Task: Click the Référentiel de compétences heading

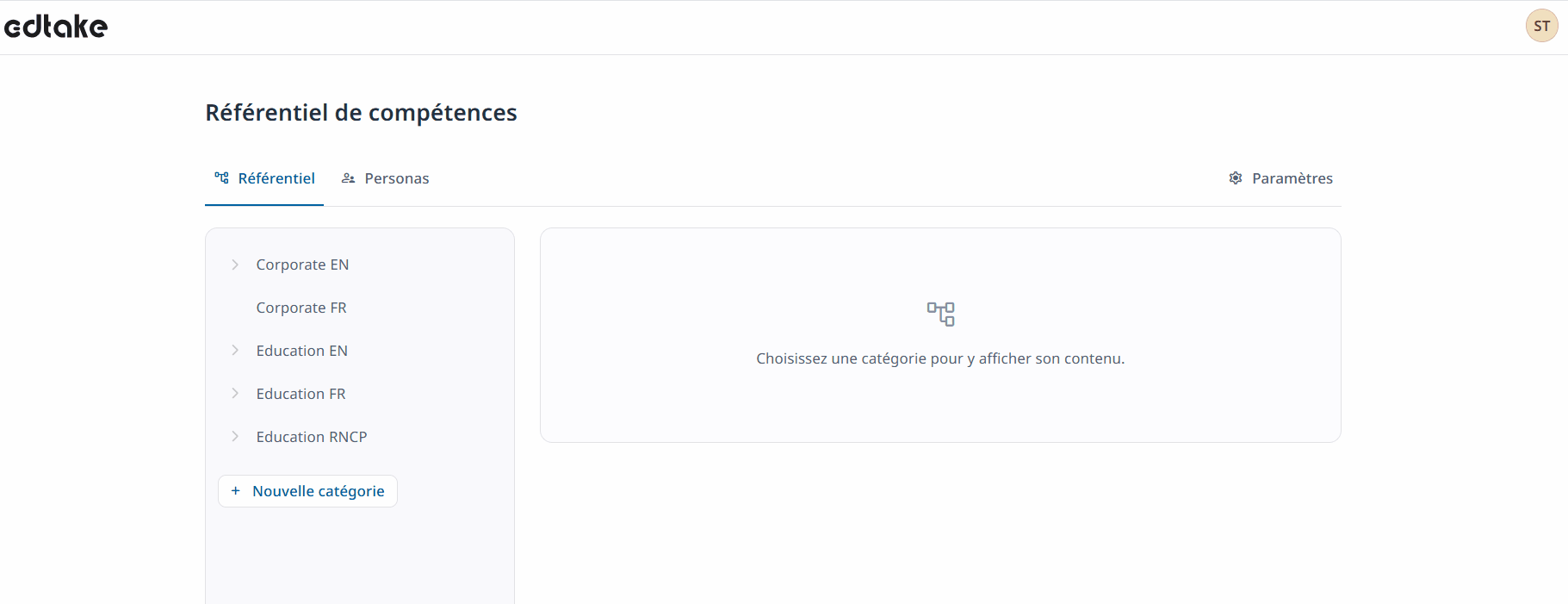Action: (361, 113)
